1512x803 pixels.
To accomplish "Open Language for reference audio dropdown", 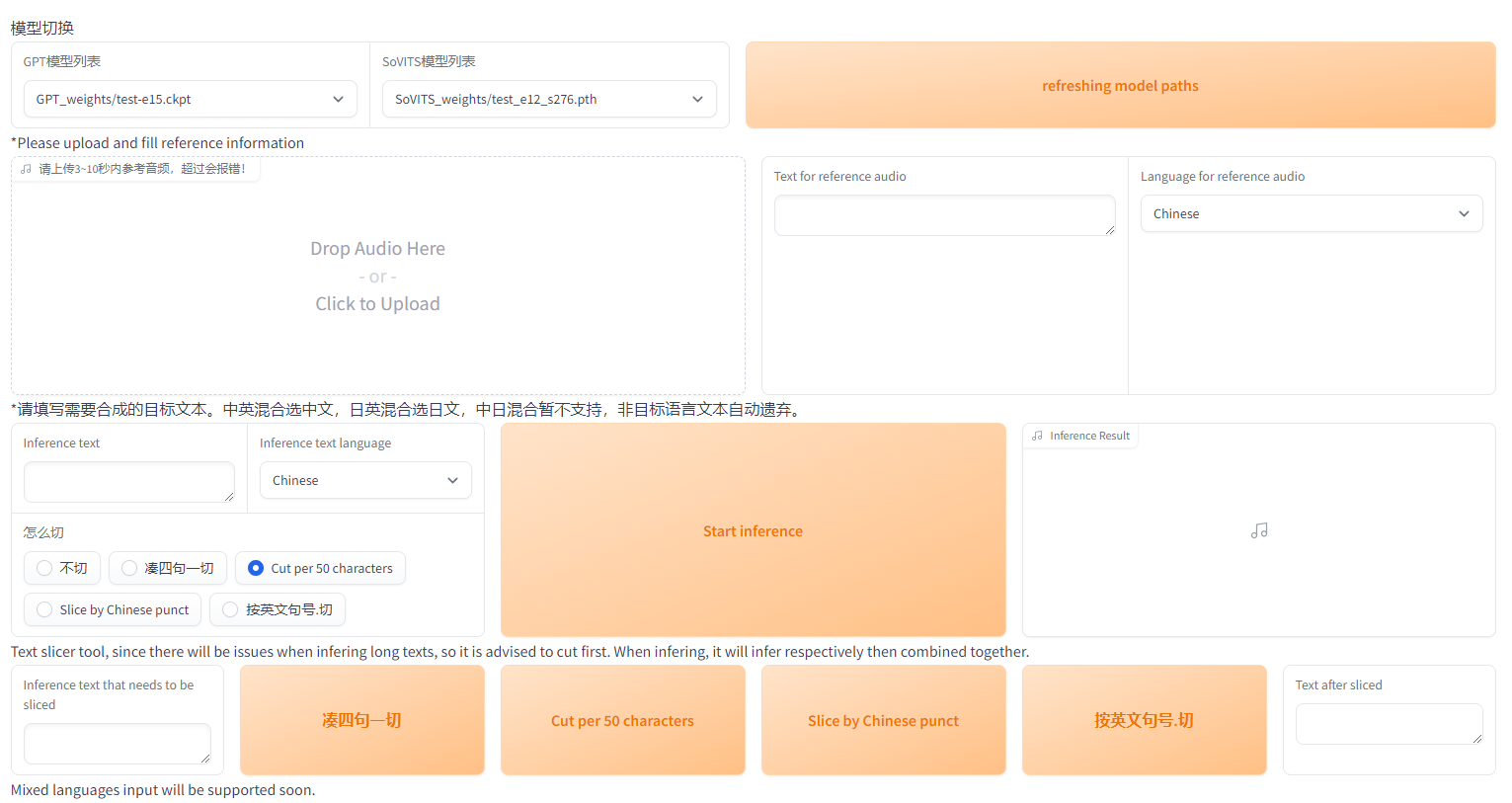I will click(x=1311, y=213).
